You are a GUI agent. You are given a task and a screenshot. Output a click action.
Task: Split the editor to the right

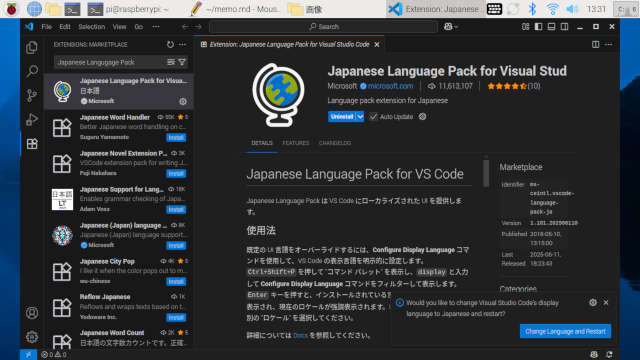click(x=596, y=44)
